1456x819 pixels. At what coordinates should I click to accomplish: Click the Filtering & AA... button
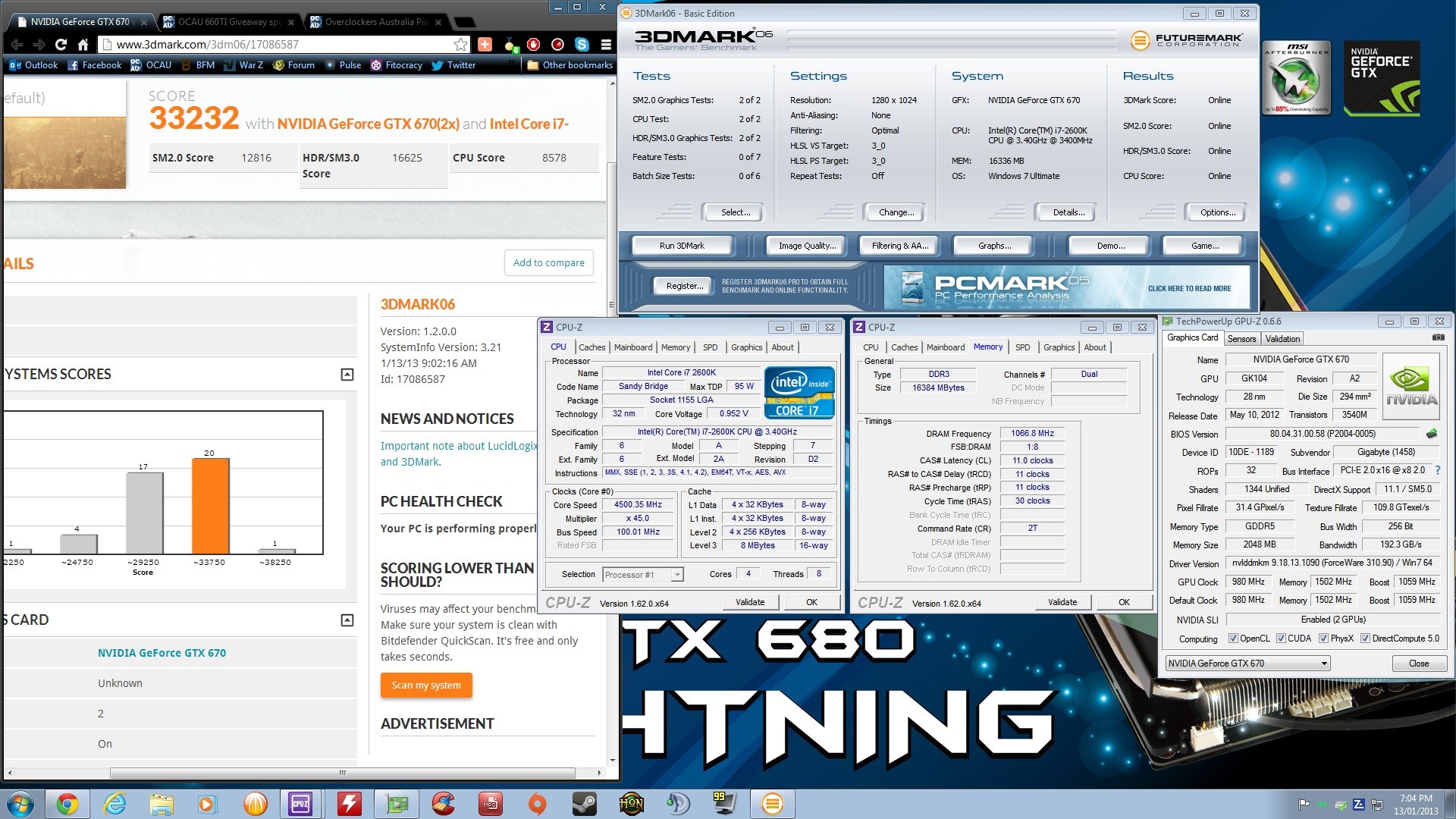[899, 246]
